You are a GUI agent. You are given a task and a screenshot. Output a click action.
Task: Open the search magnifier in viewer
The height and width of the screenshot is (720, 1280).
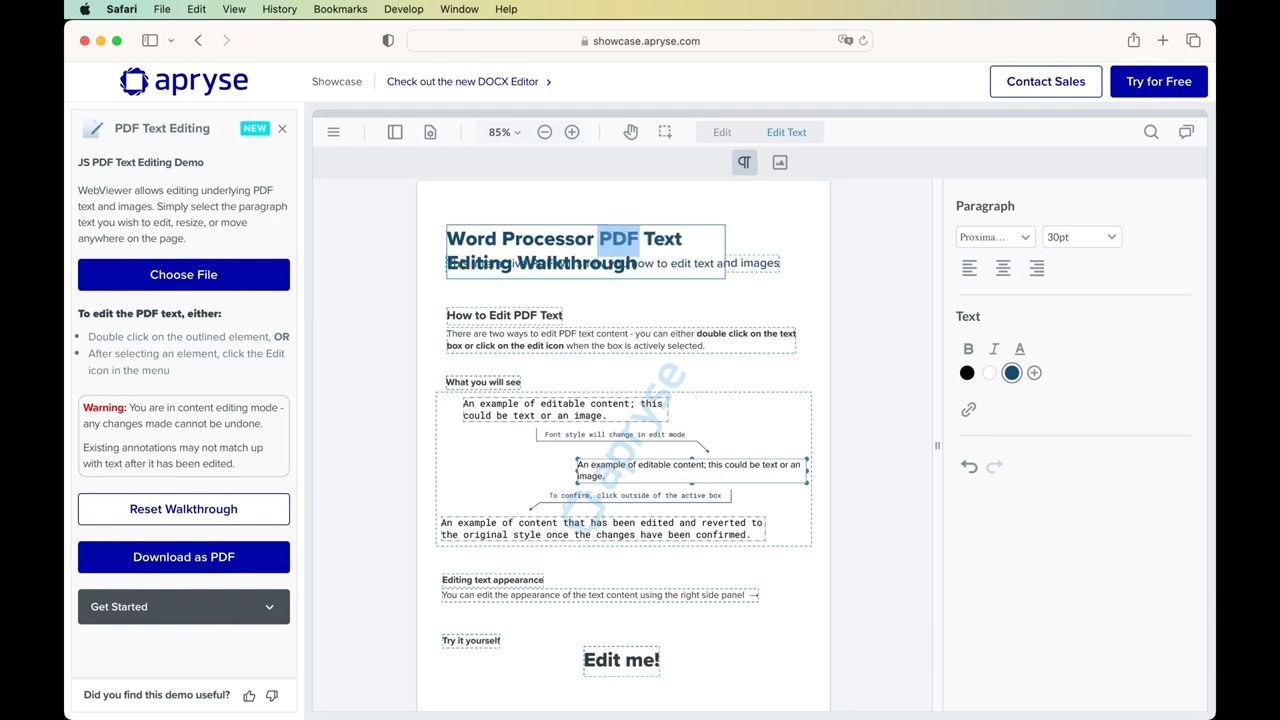[x=1151, y=132]
